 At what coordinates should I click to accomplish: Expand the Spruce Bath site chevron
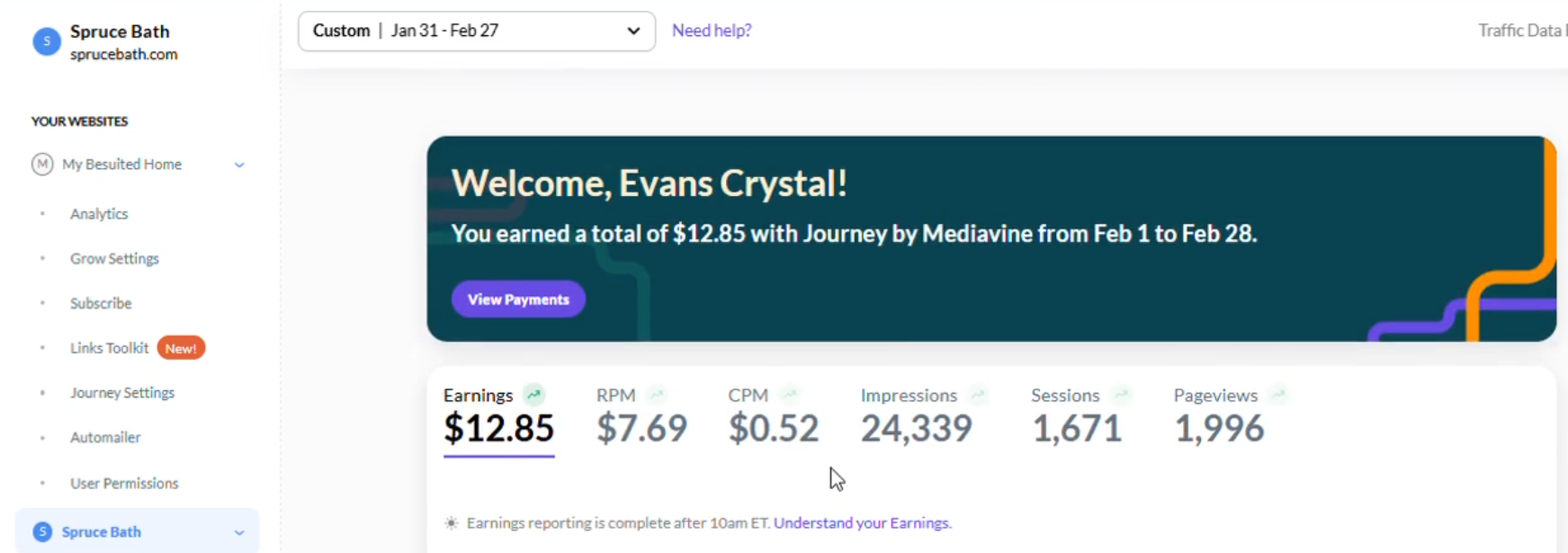[239, 532]
